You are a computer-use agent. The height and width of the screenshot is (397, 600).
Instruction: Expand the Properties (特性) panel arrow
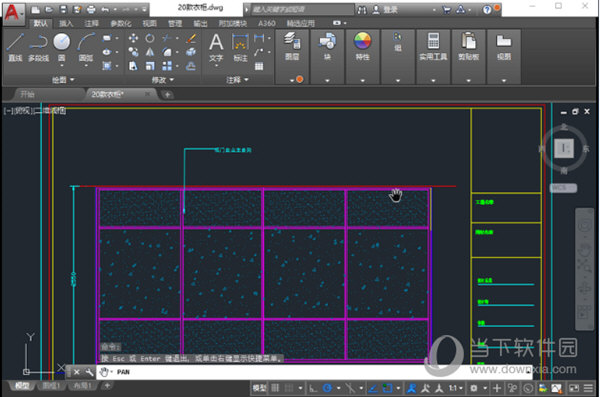(x=362, y=80)
